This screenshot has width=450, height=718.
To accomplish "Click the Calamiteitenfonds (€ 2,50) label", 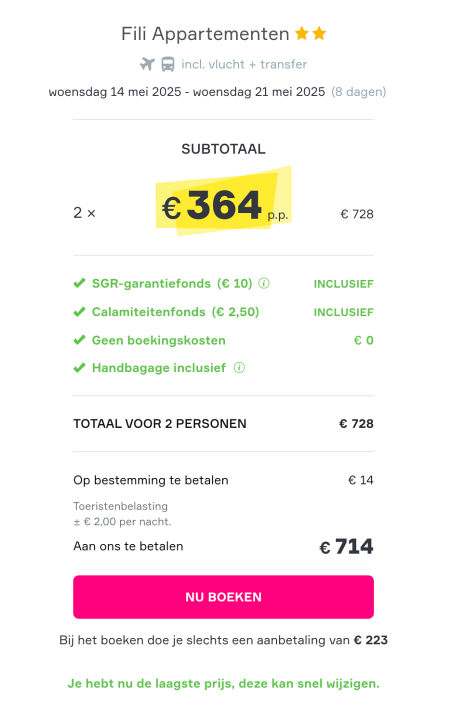I will point(175,312).
